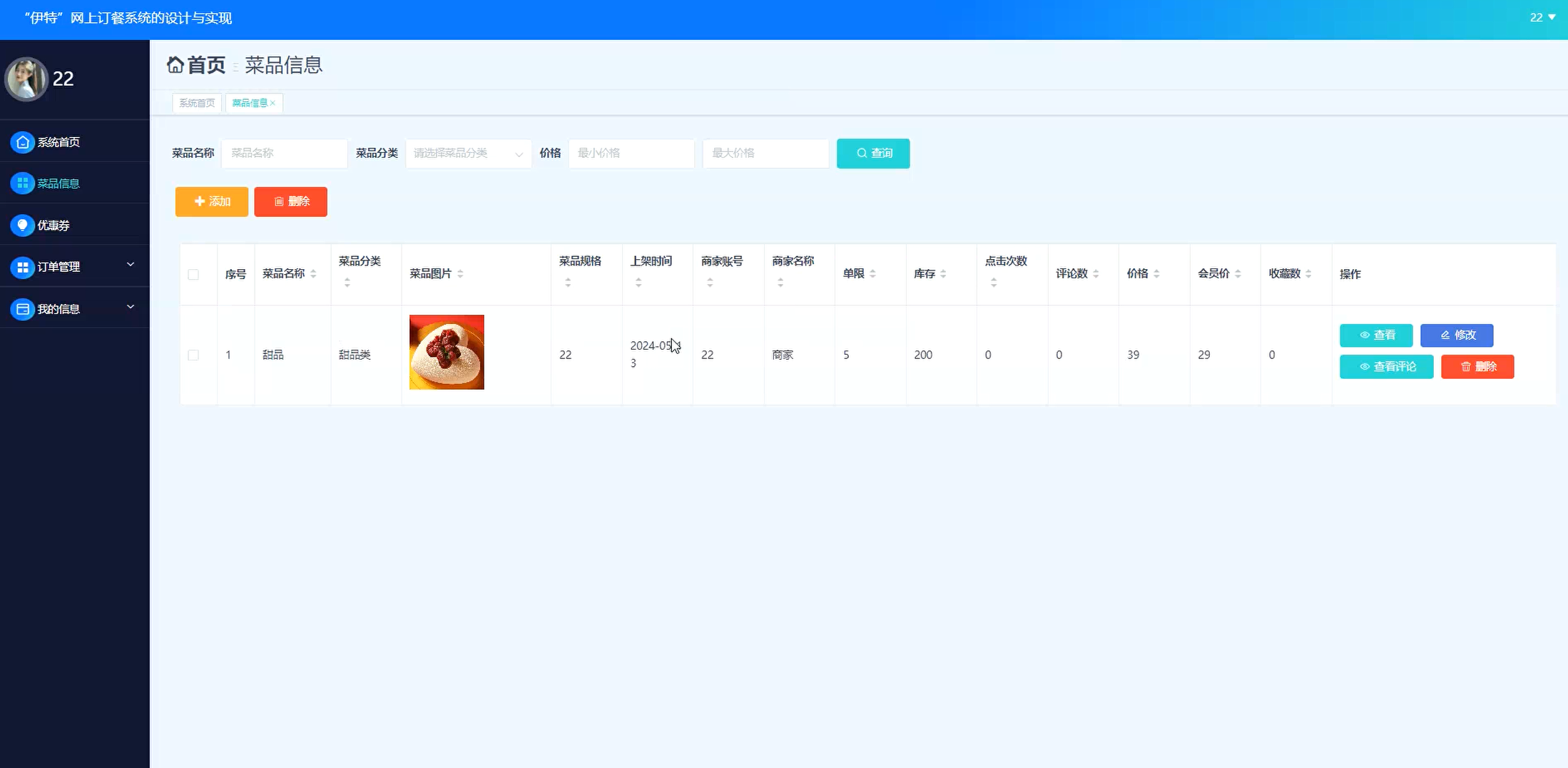1568x768 pixels.
Task: Open the 菜品分类 dropdown selector
Action: point(469,153)
